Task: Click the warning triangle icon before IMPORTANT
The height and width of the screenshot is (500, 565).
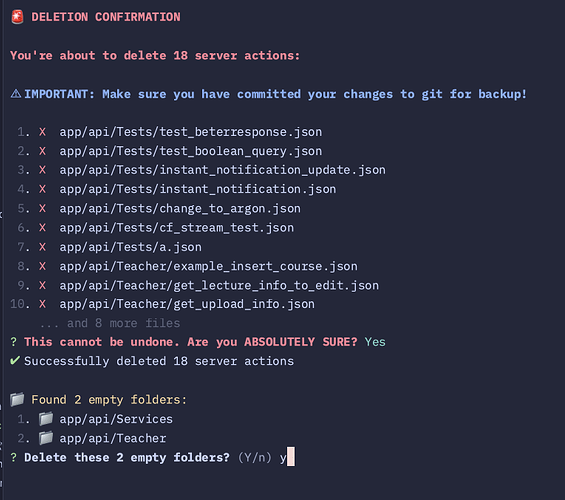Action: 15,94
